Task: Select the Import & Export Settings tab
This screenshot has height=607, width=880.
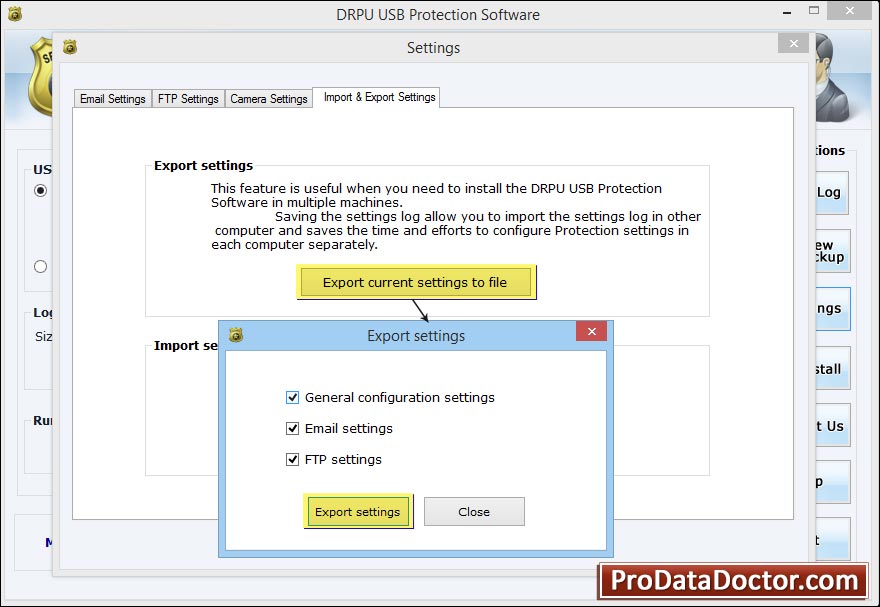Action: point(377,97)
